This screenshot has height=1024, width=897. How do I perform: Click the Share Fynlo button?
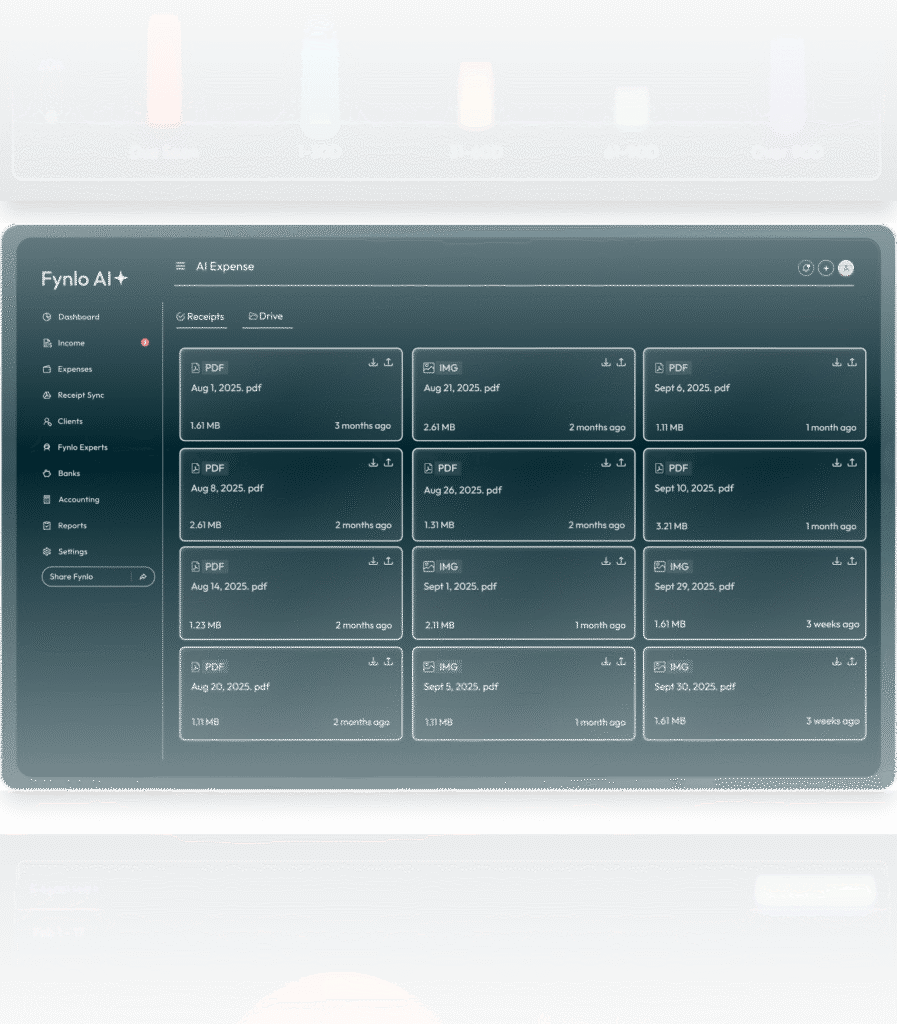(85, 577)
